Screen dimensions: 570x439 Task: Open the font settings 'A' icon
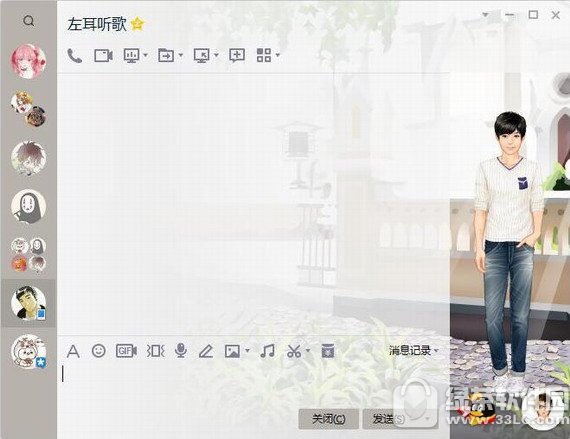[x=73, y=351]
